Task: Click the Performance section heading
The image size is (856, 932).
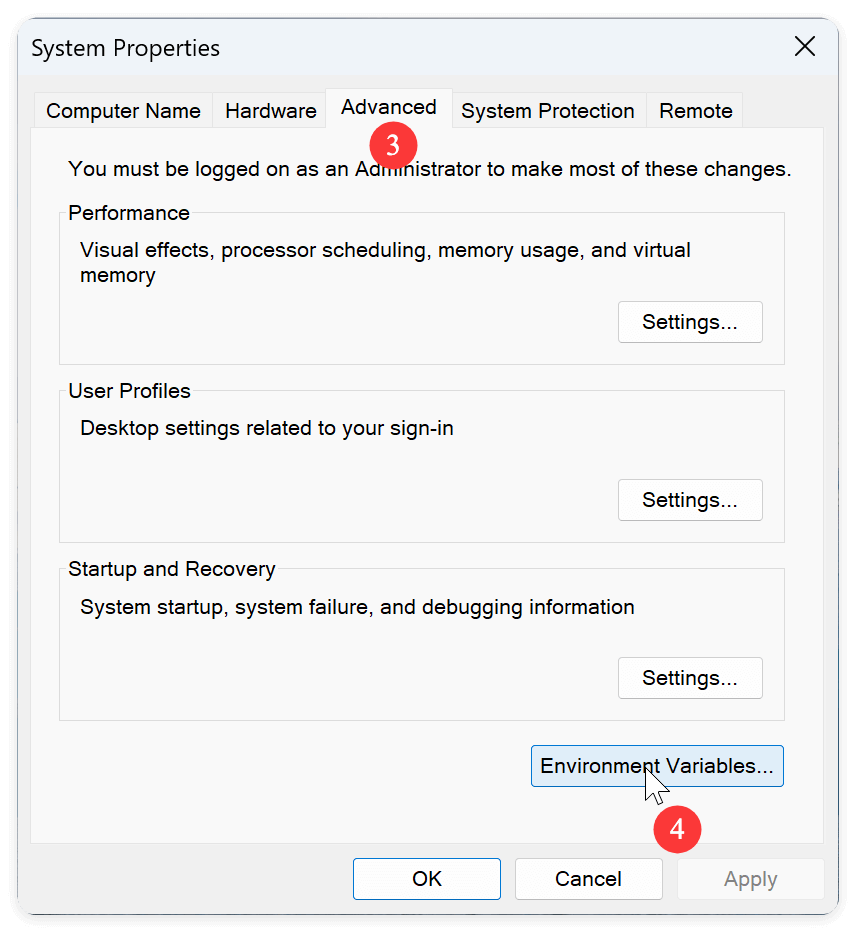Action: pos(128,213)
